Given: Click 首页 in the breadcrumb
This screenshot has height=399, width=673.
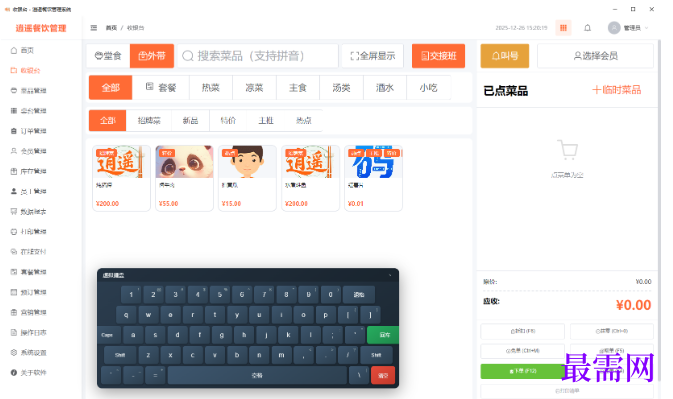Looking at the screenshot, I should coord(111,28).
